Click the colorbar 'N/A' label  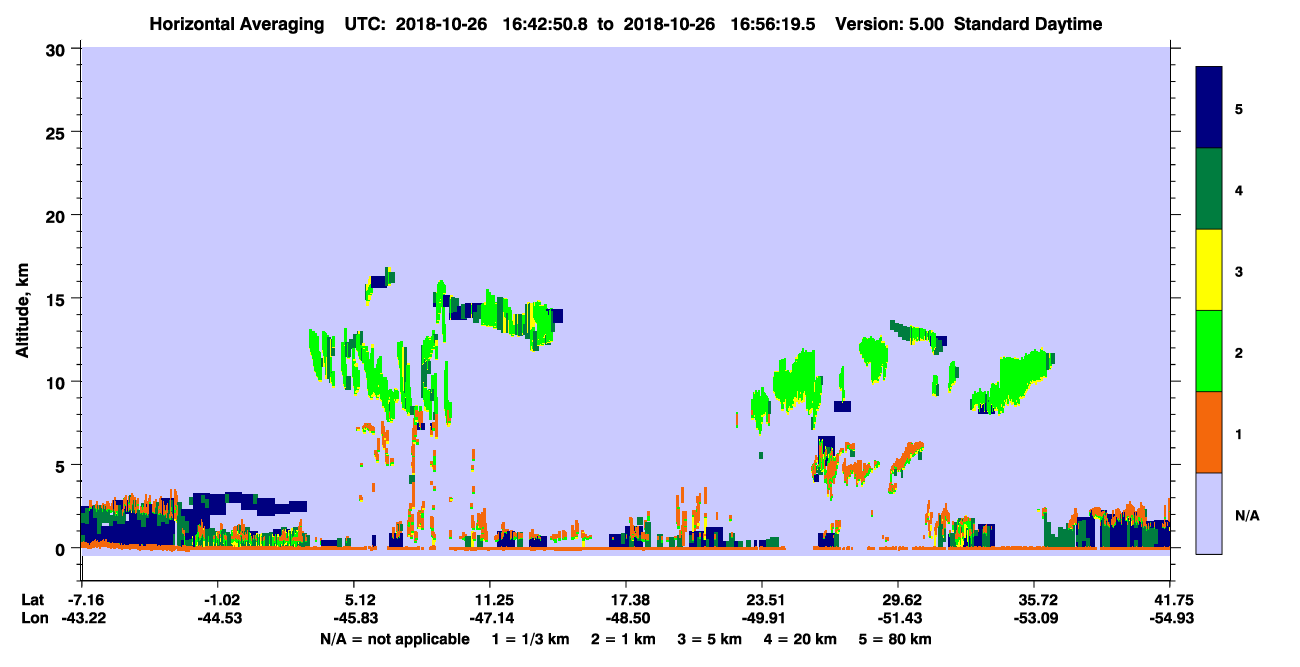pyautogui.click(x=1247, y=515)
